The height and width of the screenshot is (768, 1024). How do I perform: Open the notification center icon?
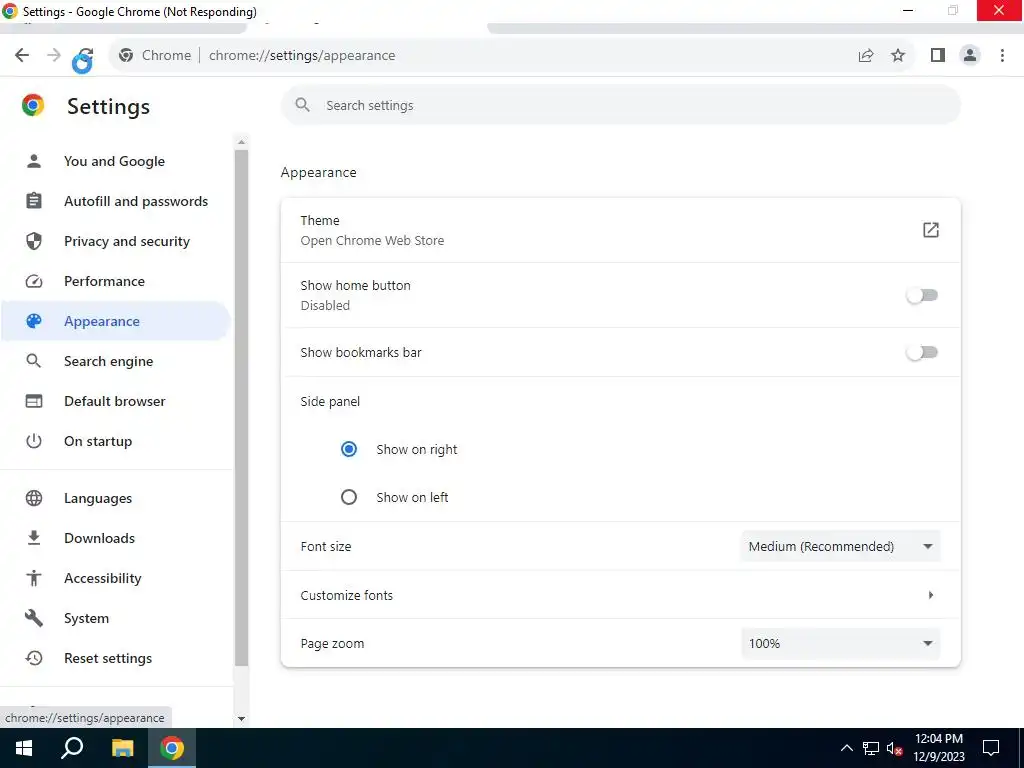click(991, 748)
